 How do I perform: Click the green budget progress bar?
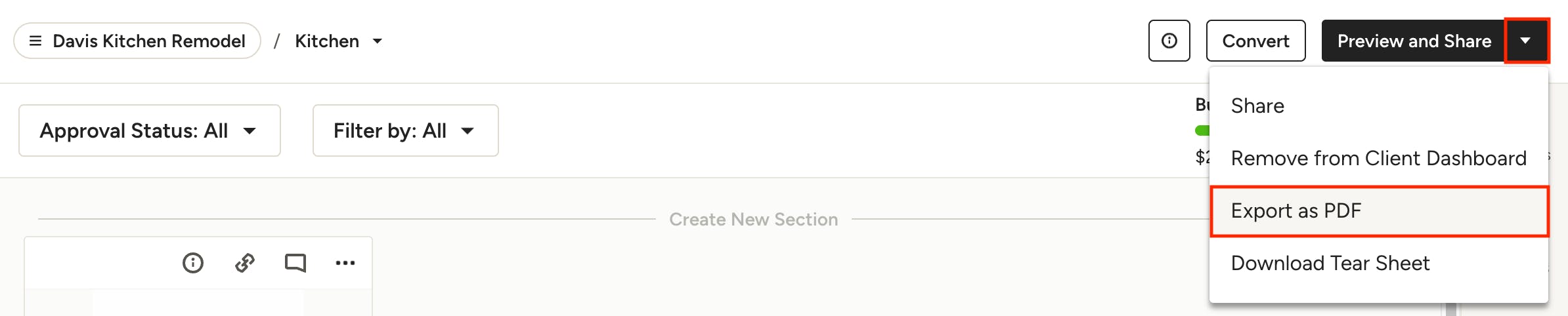(1203, 130)
